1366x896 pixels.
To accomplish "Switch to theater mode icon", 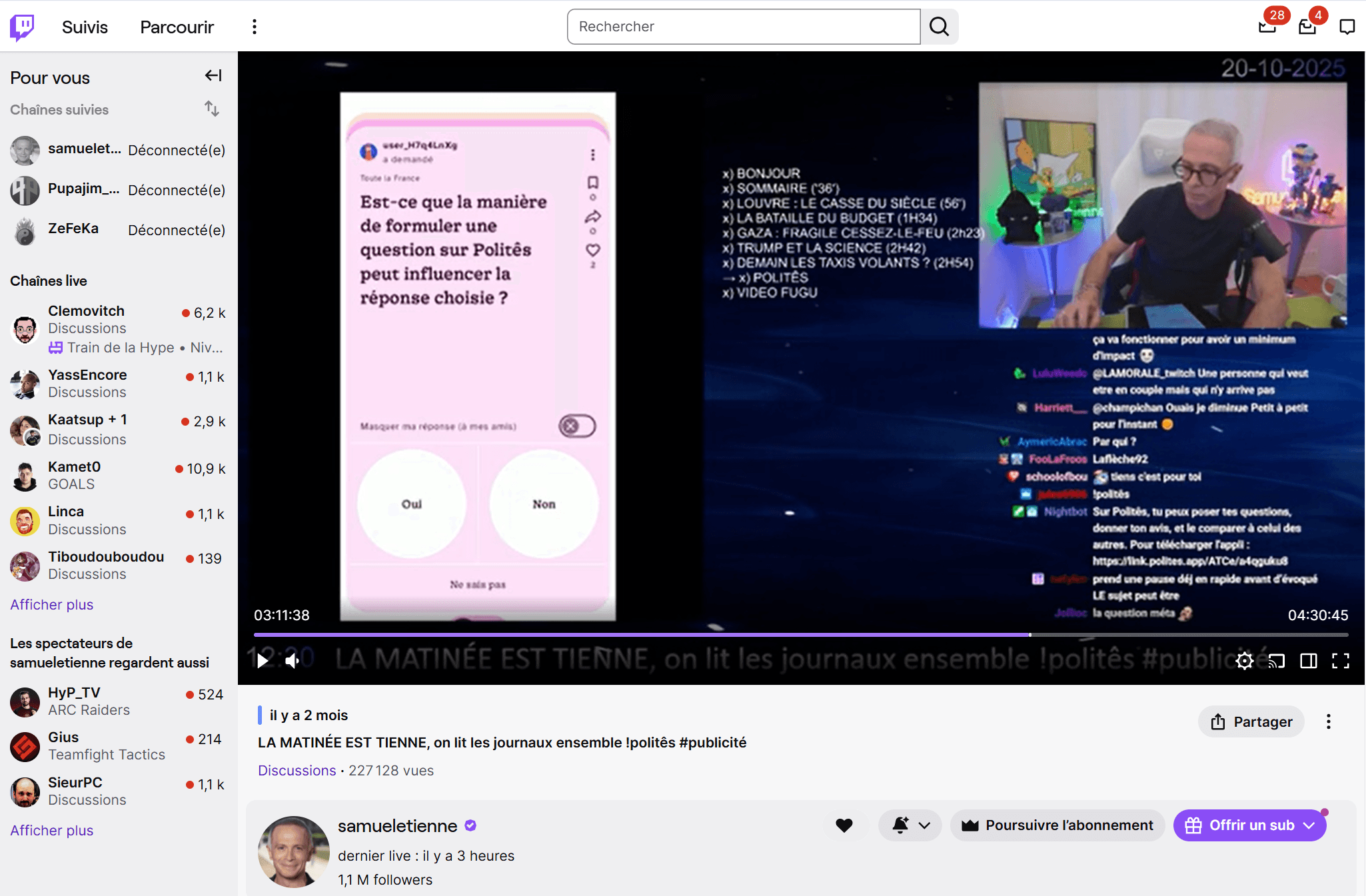I will 1308,660.
